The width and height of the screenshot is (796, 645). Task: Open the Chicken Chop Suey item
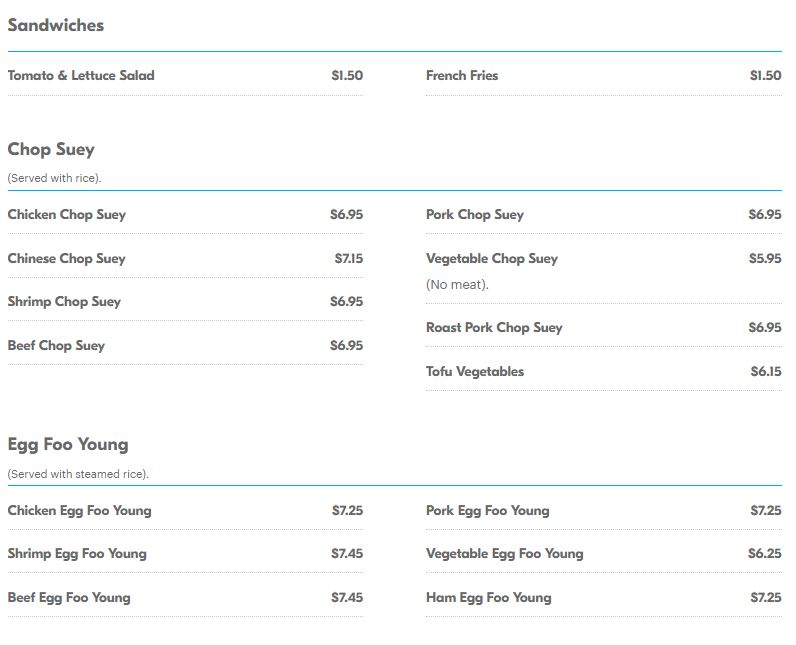point(67,215)
